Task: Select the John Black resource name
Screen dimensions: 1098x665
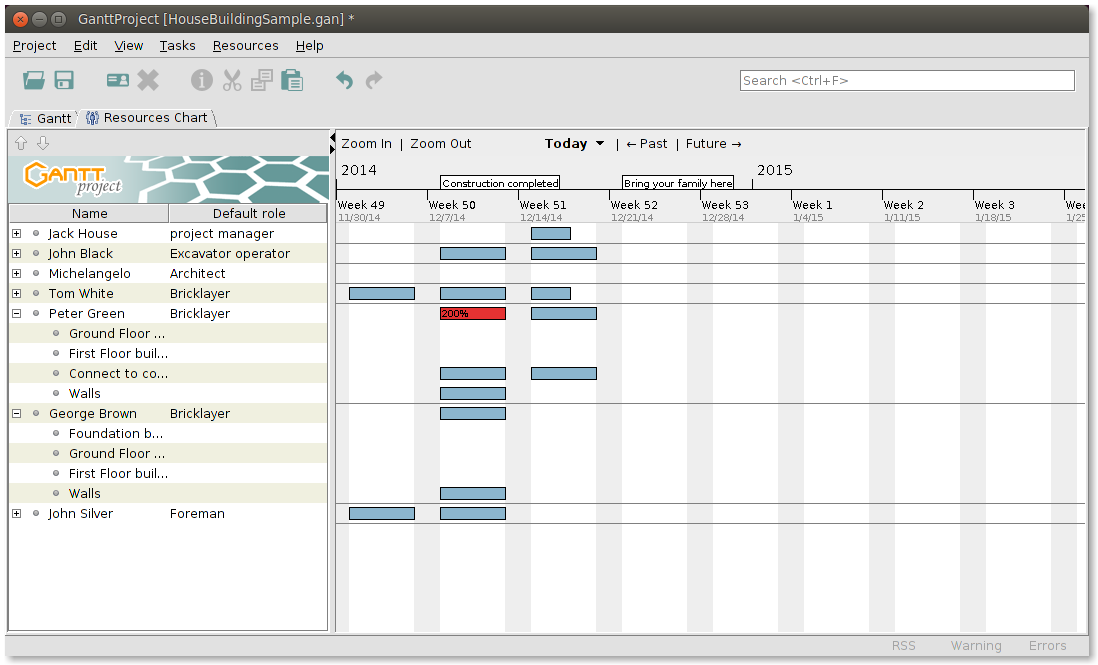Action: point(81,253)
